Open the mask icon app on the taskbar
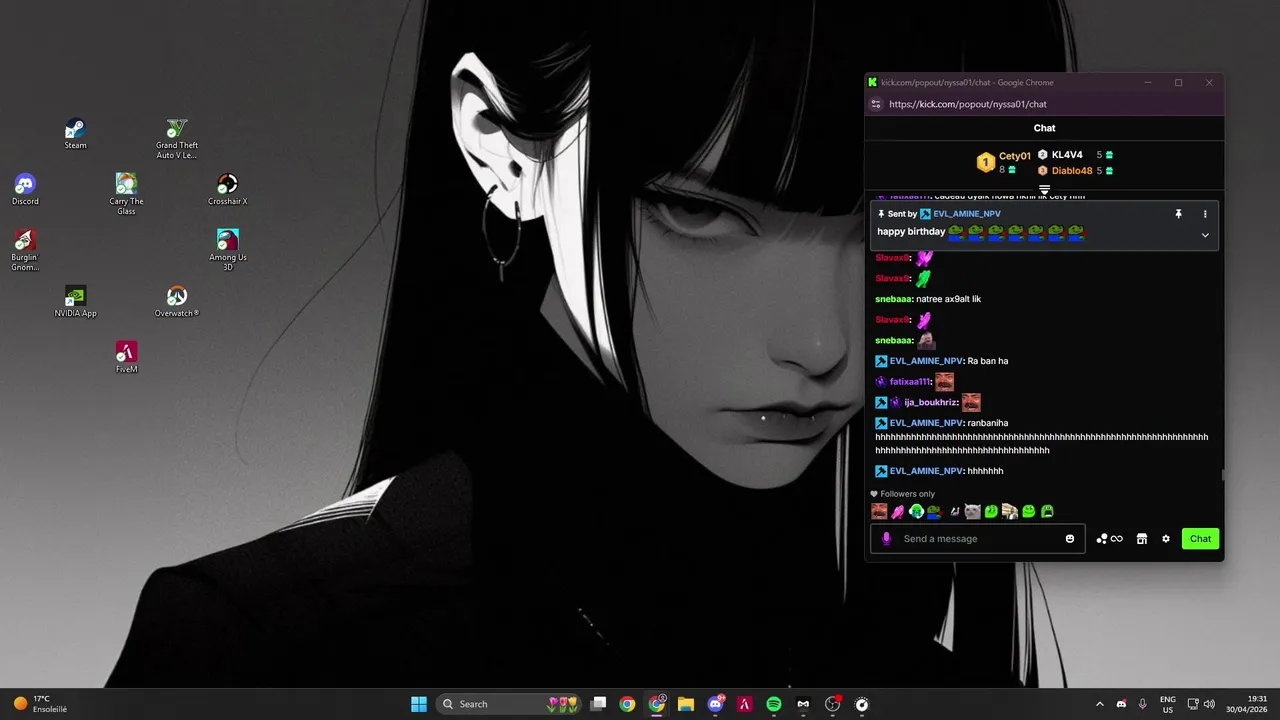 point(803,704)
